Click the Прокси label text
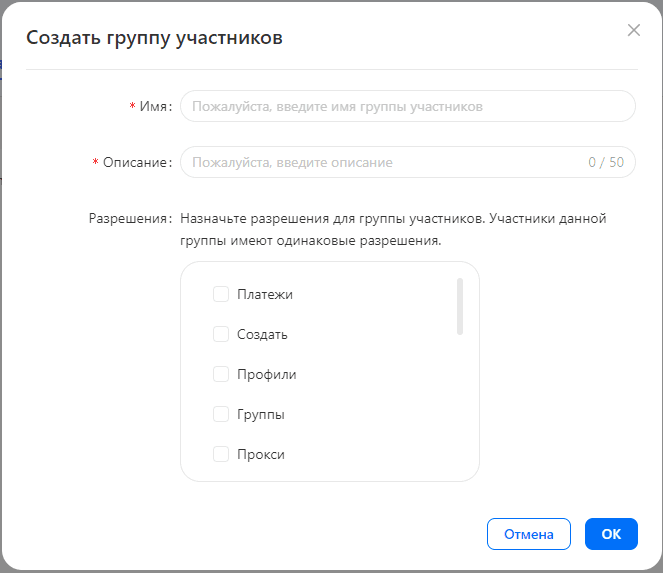 tap(260, 455)
